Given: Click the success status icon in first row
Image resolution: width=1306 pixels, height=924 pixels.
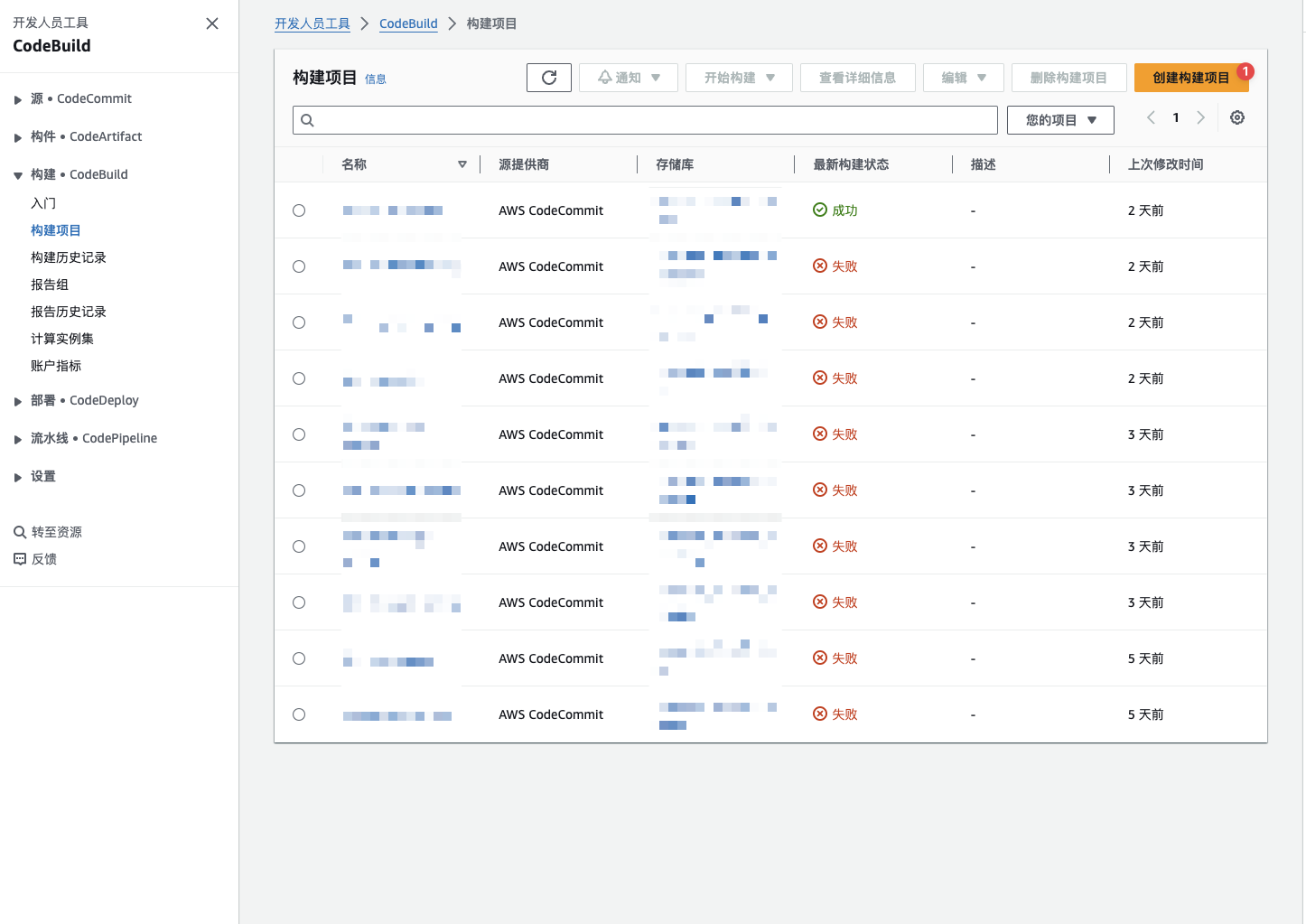Looking at the screenshot, I should pos(820,210).
